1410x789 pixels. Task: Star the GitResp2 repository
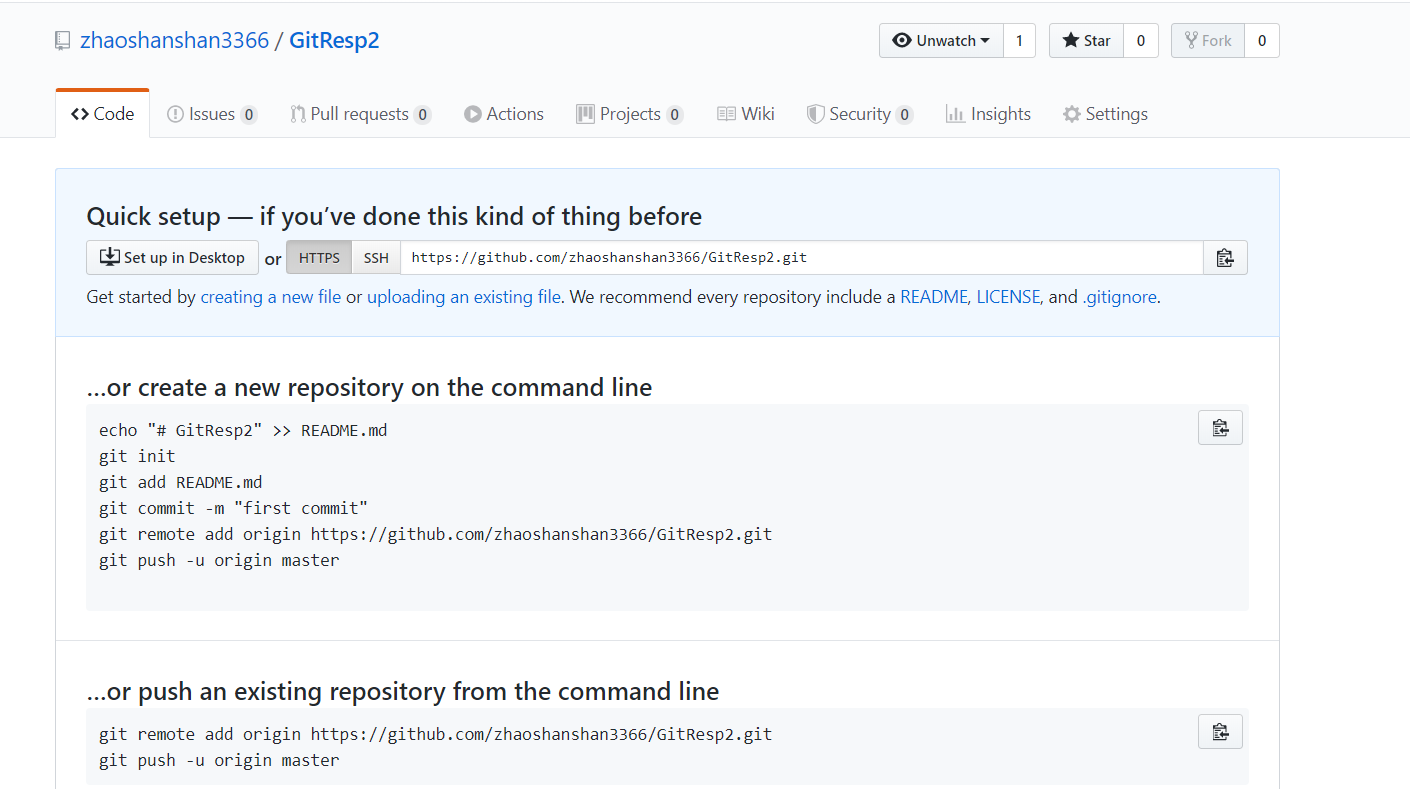coord(1086,41)
